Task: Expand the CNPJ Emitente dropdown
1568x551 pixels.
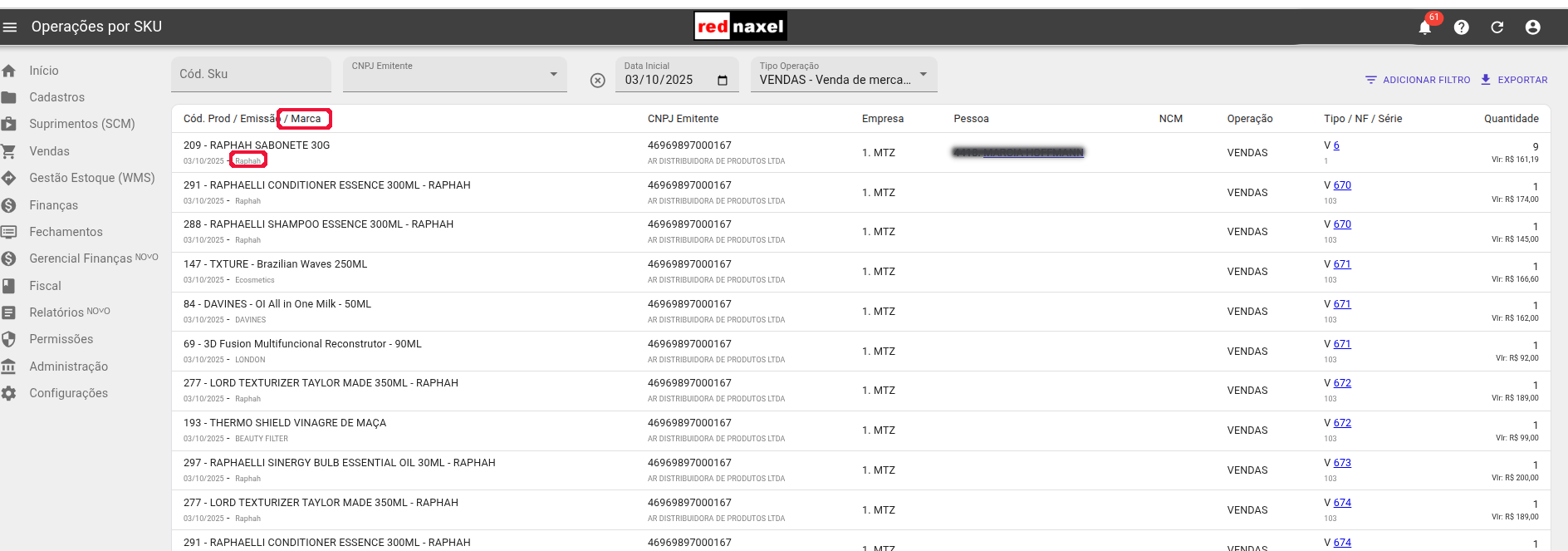Action: coord(554,75)
